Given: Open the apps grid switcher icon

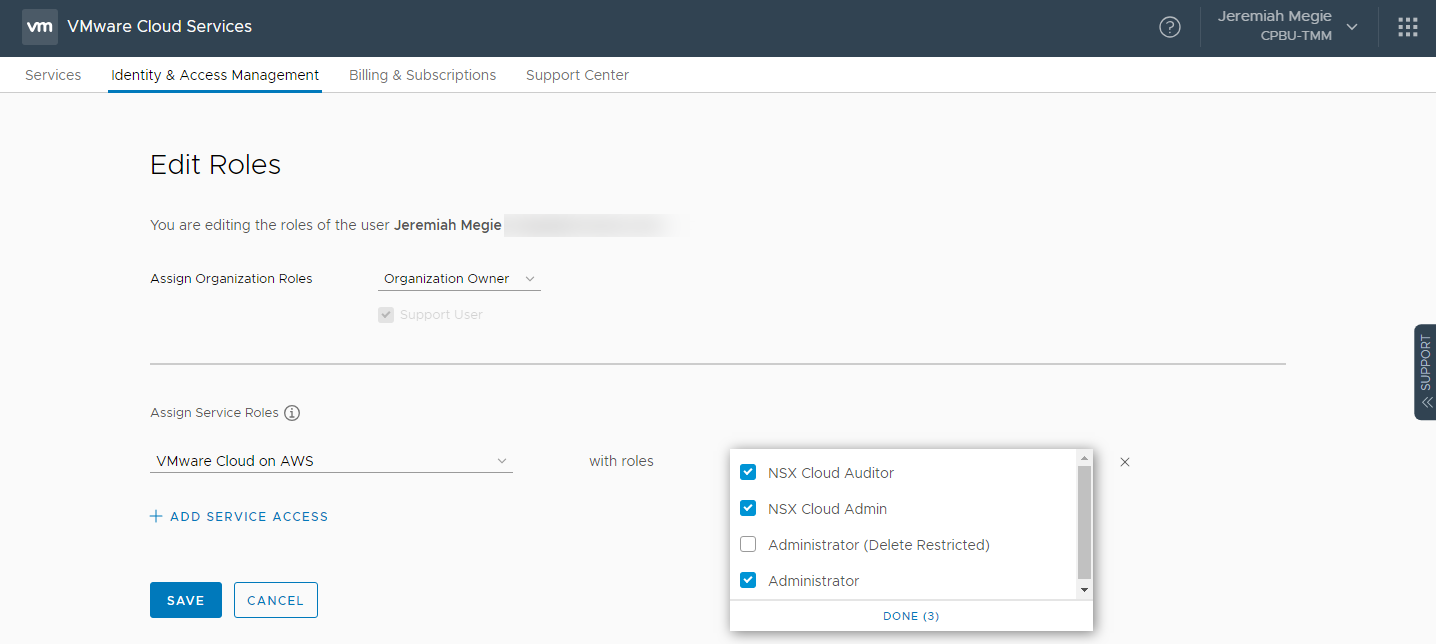Looking at the screenshot, I should tap(1407, 27).
